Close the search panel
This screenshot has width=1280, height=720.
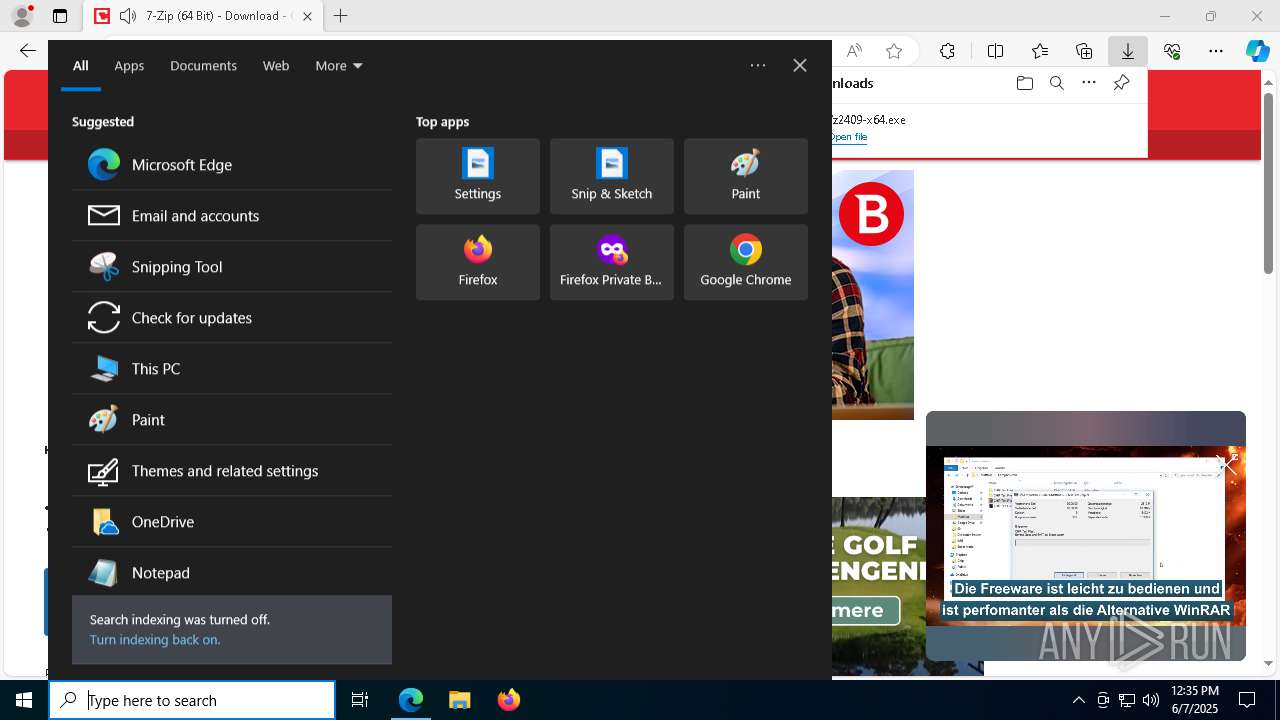[800, 66]
